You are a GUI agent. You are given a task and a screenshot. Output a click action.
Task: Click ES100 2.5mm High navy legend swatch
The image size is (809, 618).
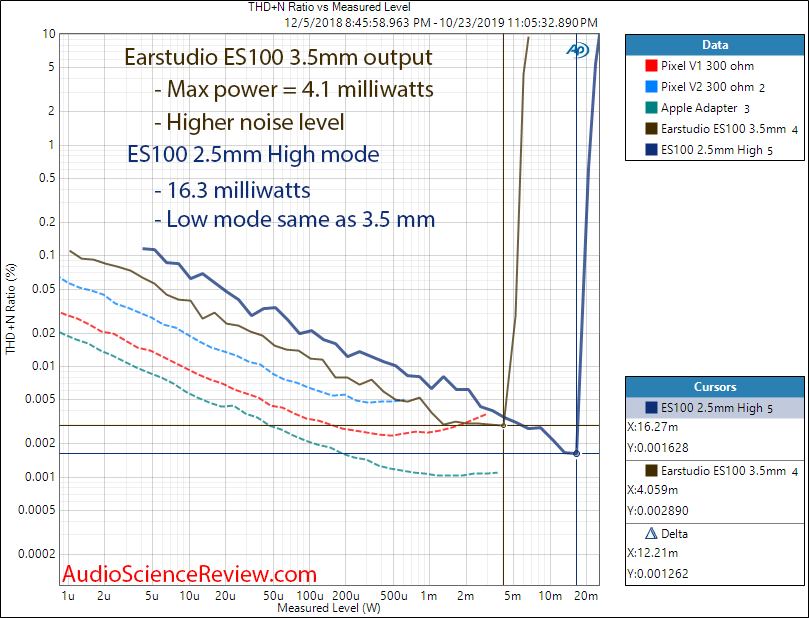pos(651,150)
